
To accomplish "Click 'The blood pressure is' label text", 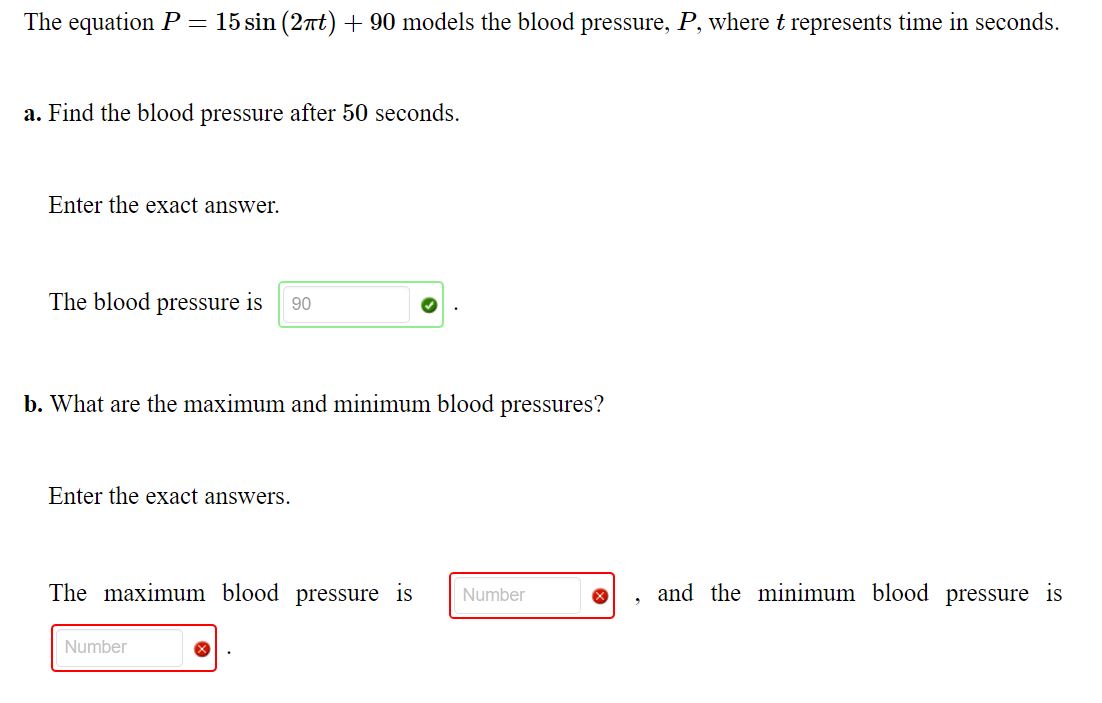I will [x=155, y=302].
